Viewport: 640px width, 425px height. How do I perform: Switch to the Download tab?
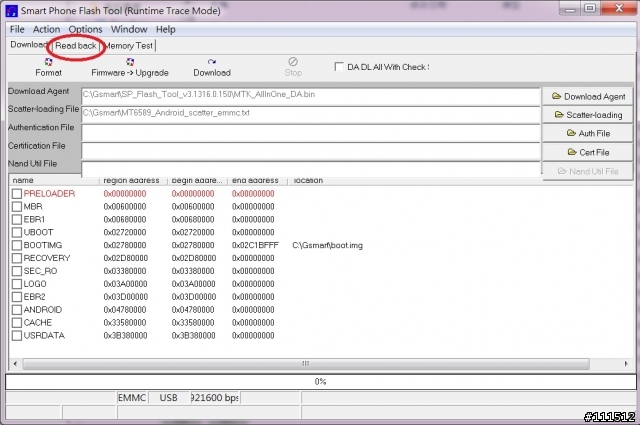click(x=29, y=45)
